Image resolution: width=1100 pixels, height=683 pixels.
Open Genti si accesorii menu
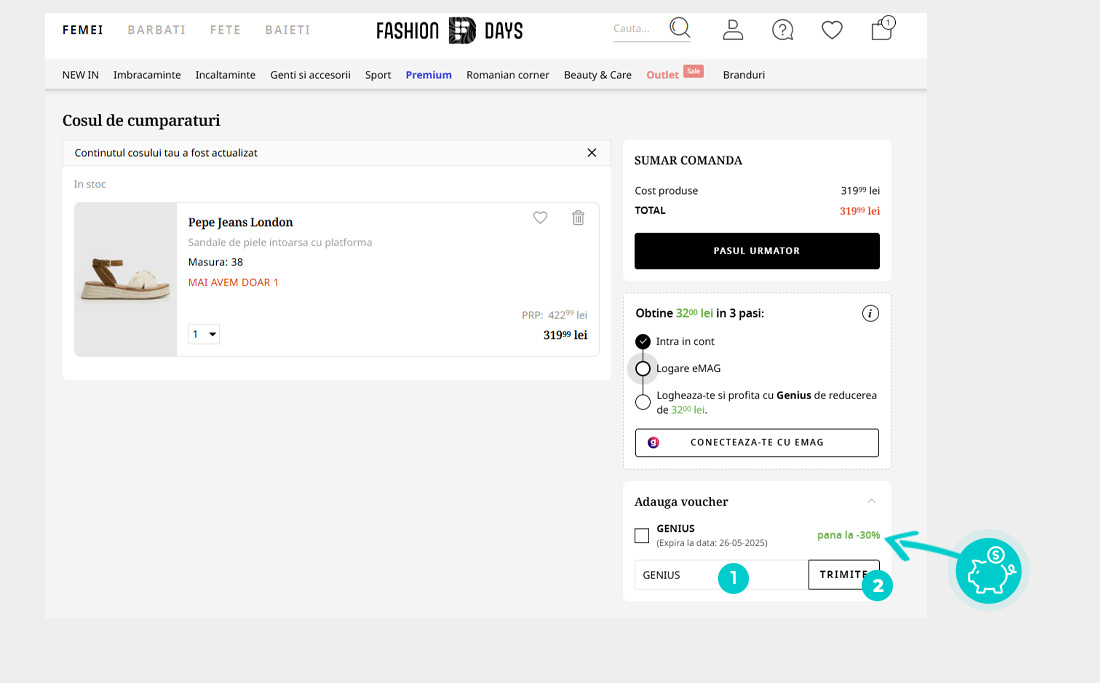coord(310,74)
